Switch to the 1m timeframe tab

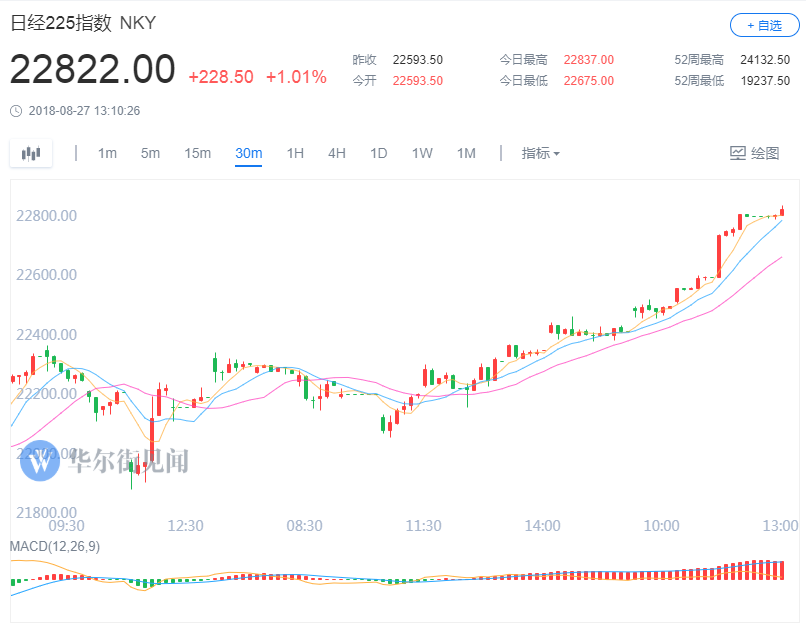tap(107, 153)
